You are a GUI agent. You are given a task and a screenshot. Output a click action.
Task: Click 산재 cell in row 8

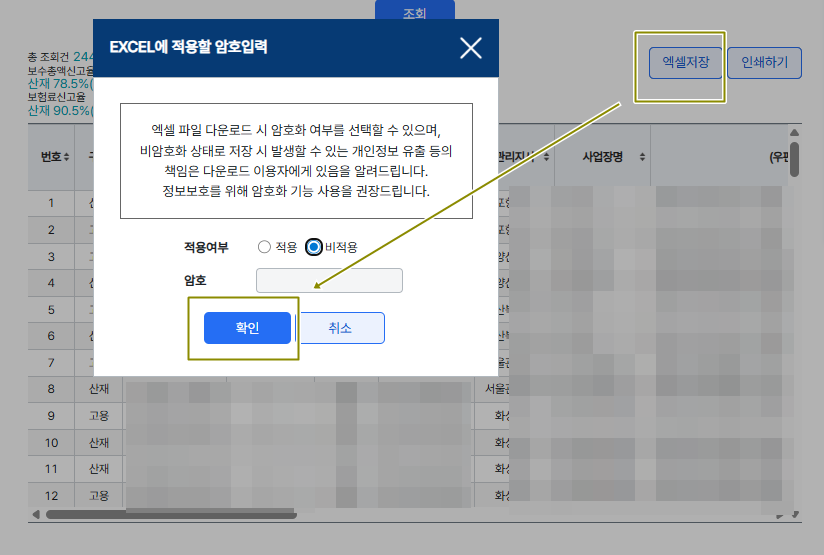(x=99, y=389)
